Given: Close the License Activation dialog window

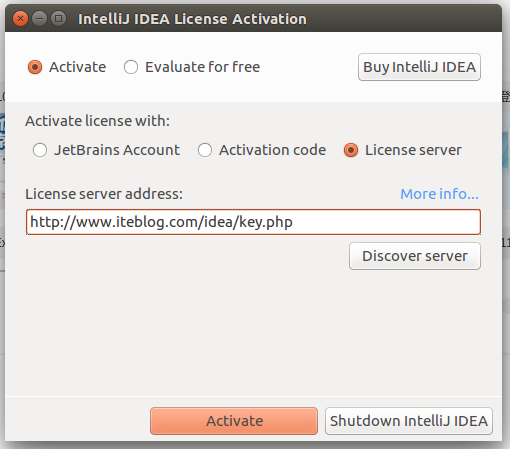Looking at the screenshot, I should (x=20, y=19).
